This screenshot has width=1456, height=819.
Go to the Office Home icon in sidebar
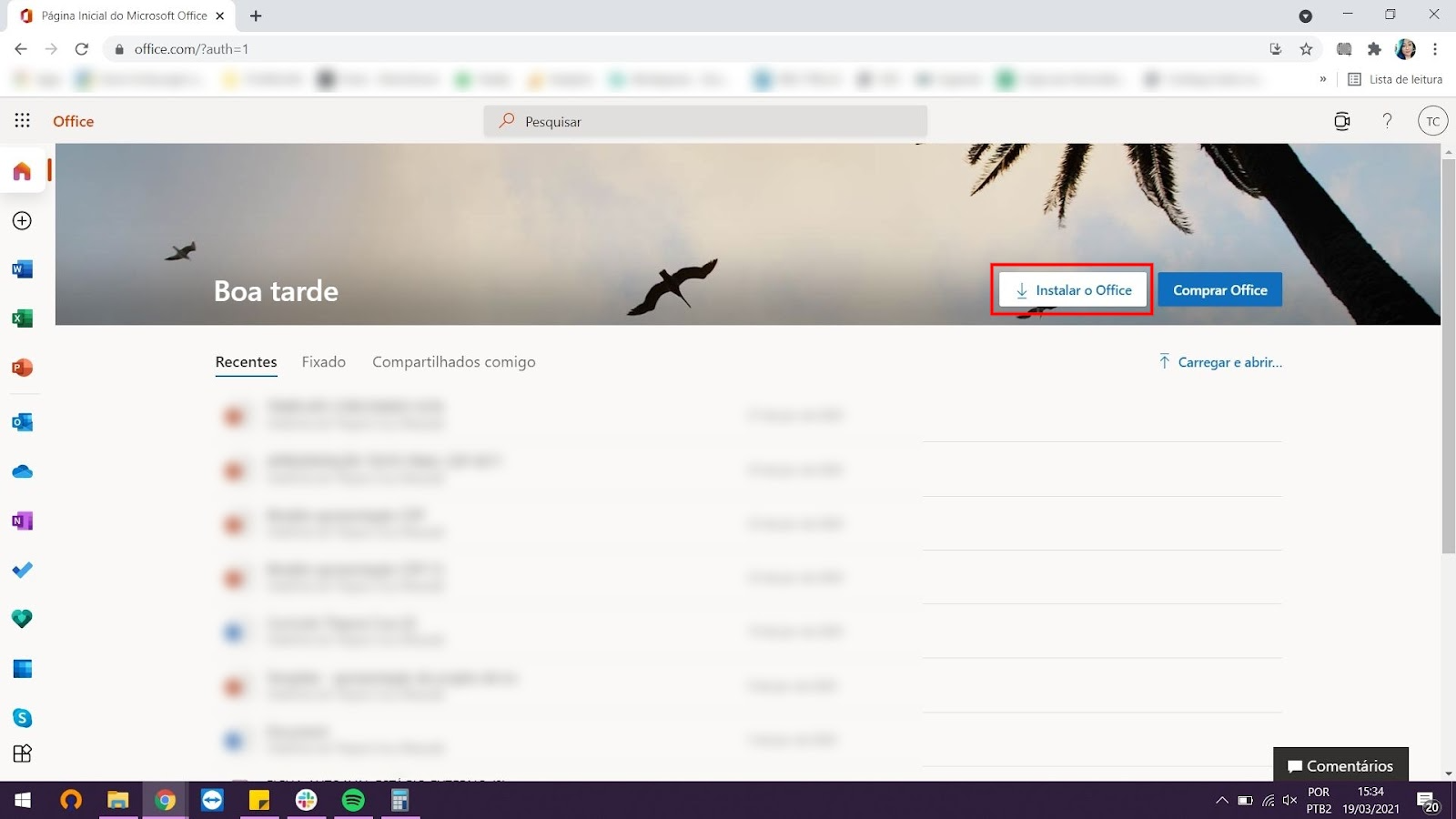pyautogui.click(x=23, y=171)
